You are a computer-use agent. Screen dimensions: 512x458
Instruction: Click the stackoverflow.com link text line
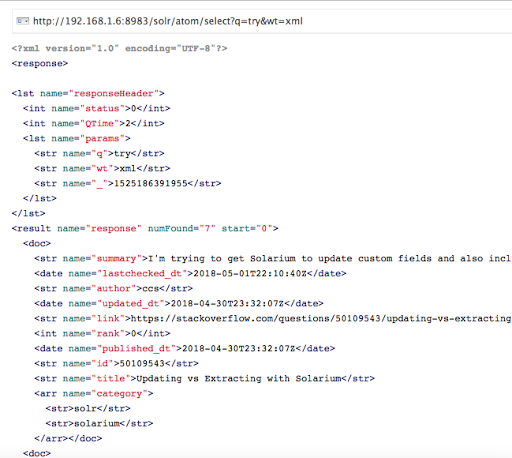[273, 319]
